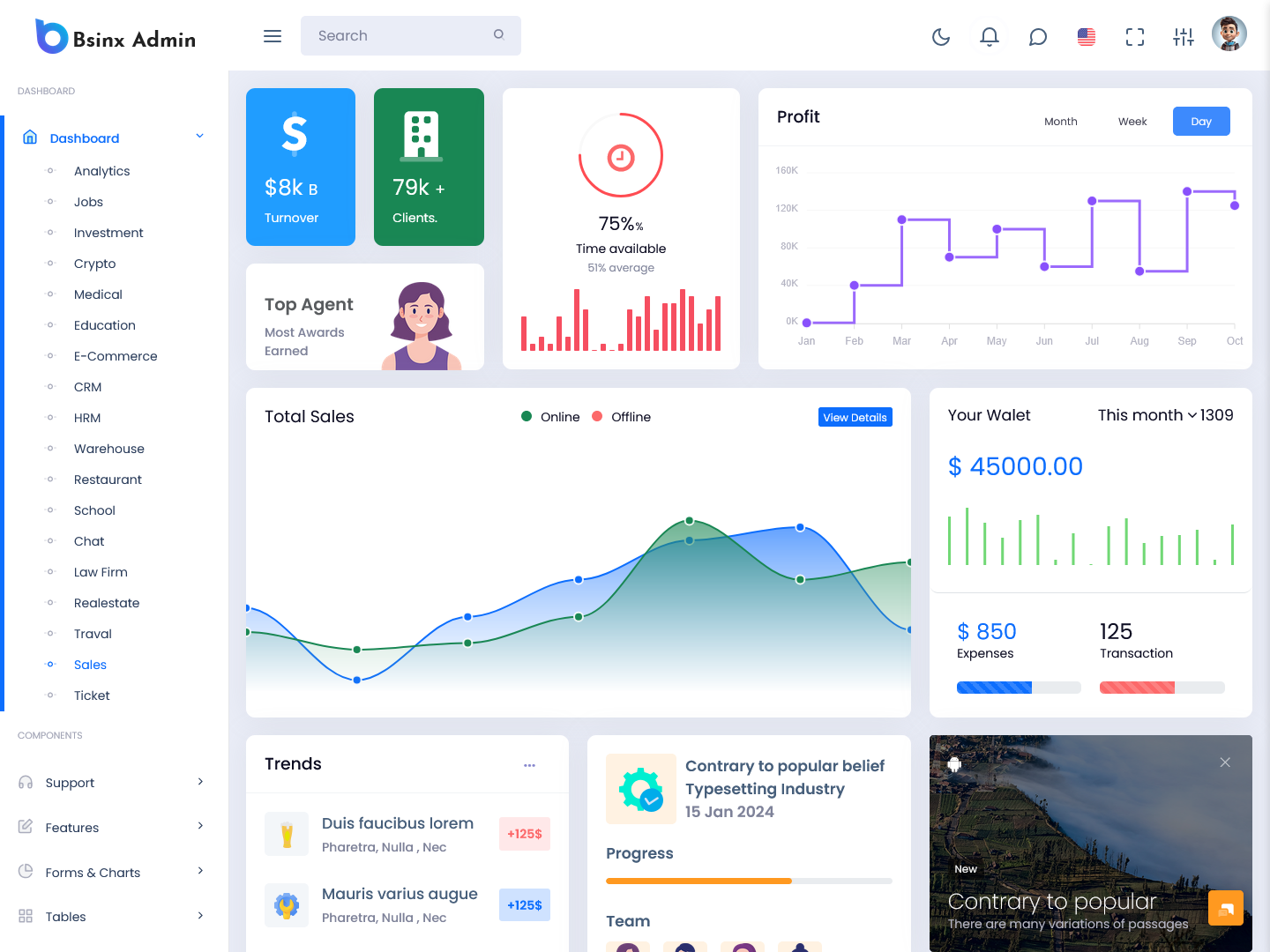Open the This month dropdown
Image resolution: width=1270 pixels, height=952 pixels.
1147,415
